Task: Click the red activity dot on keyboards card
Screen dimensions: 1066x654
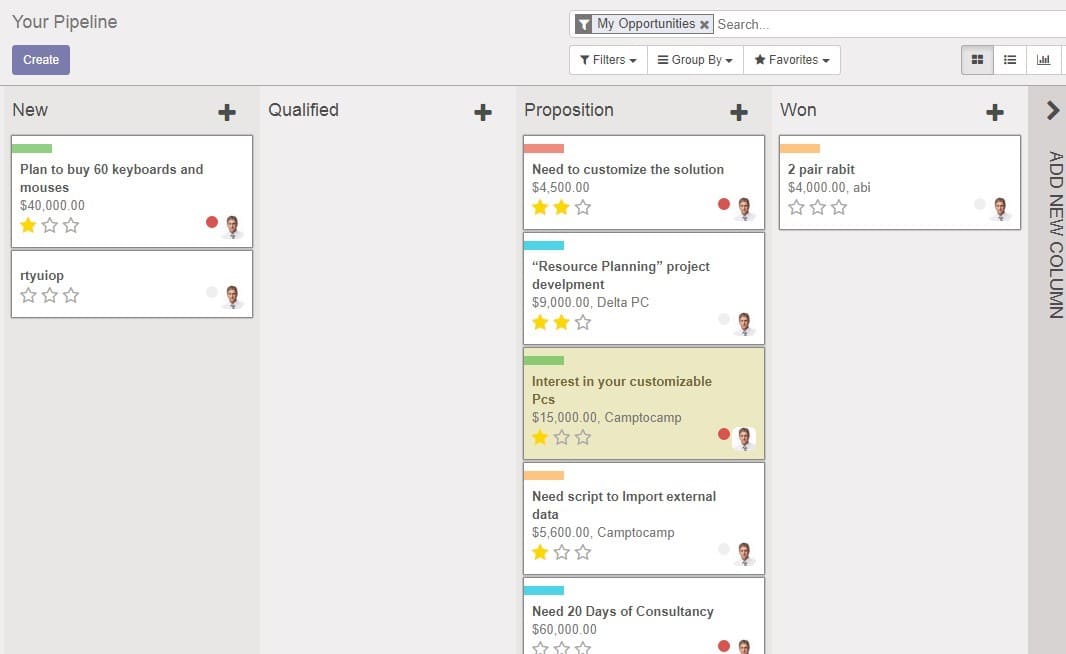Action: point(211,222)
